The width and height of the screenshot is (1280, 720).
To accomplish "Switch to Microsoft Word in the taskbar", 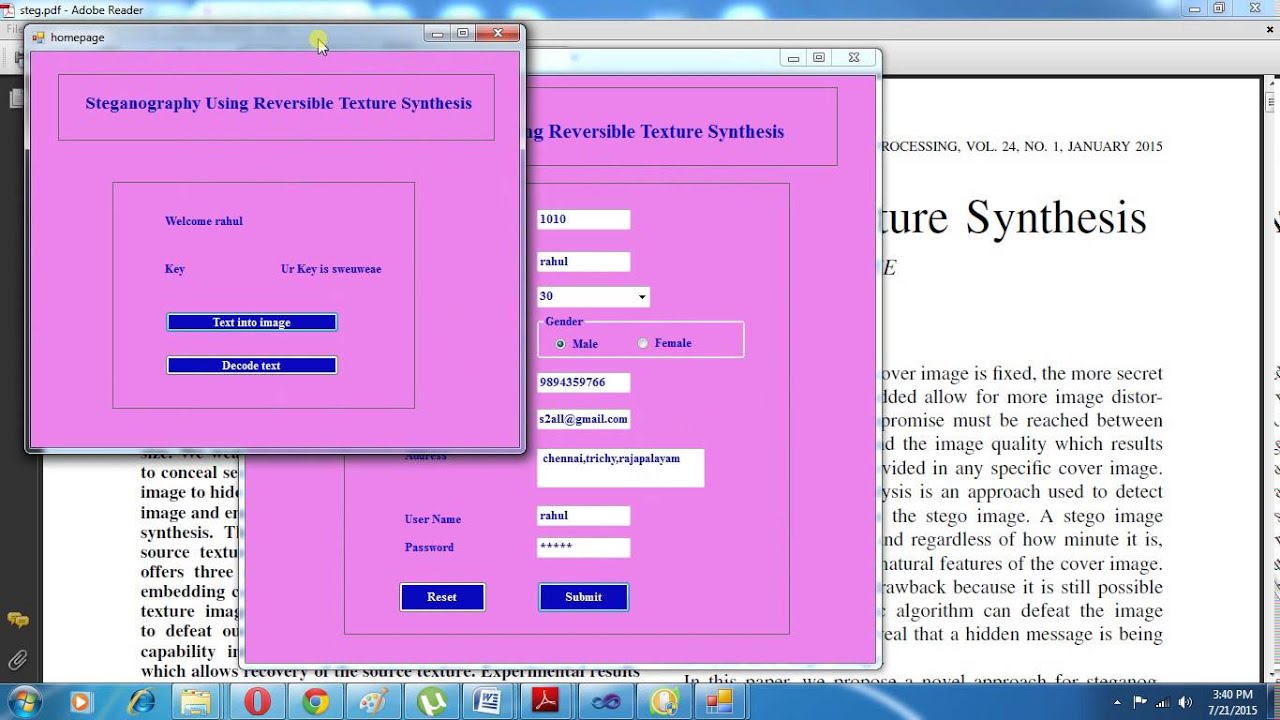I will click(488, 702).
